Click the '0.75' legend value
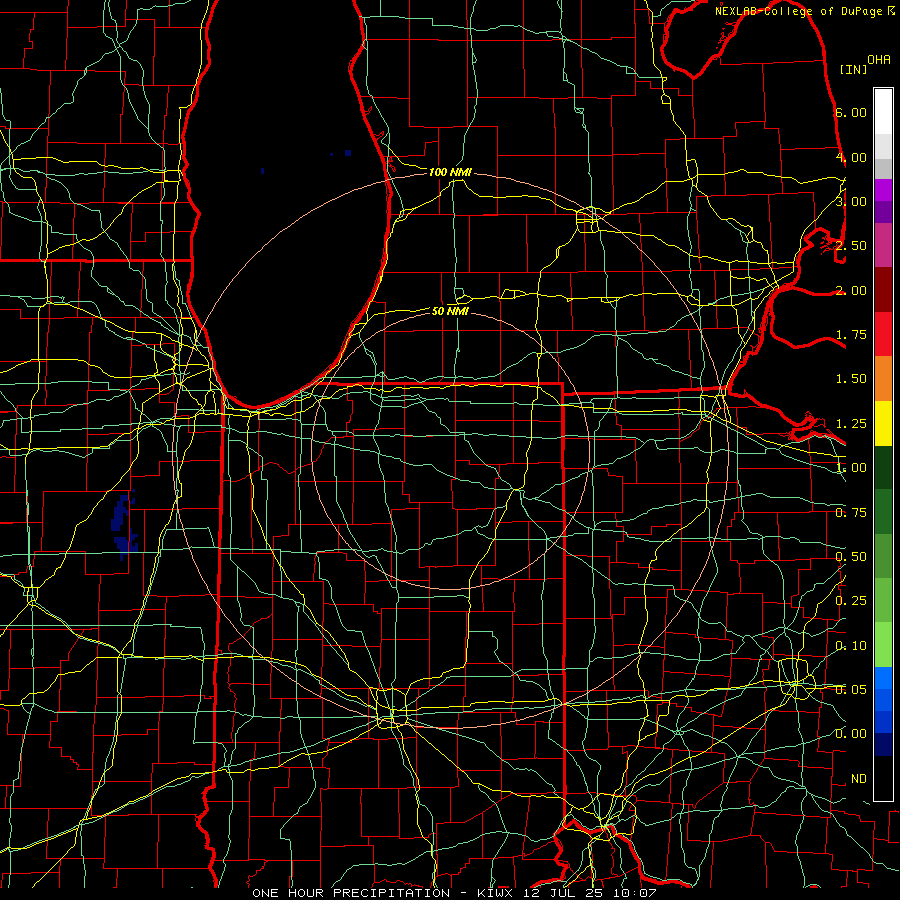The width and height of the screenshot is (900, 900). point(851,513)
